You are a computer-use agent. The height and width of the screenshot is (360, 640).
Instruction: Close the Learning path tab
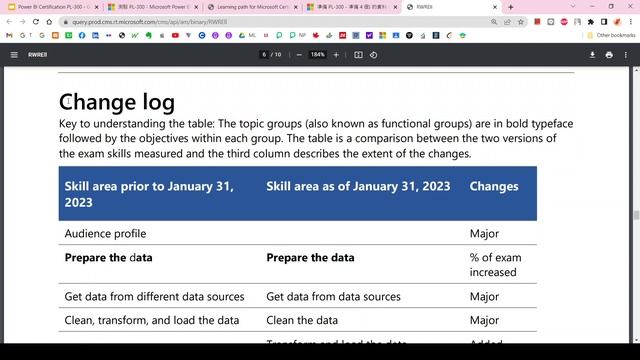296,7
